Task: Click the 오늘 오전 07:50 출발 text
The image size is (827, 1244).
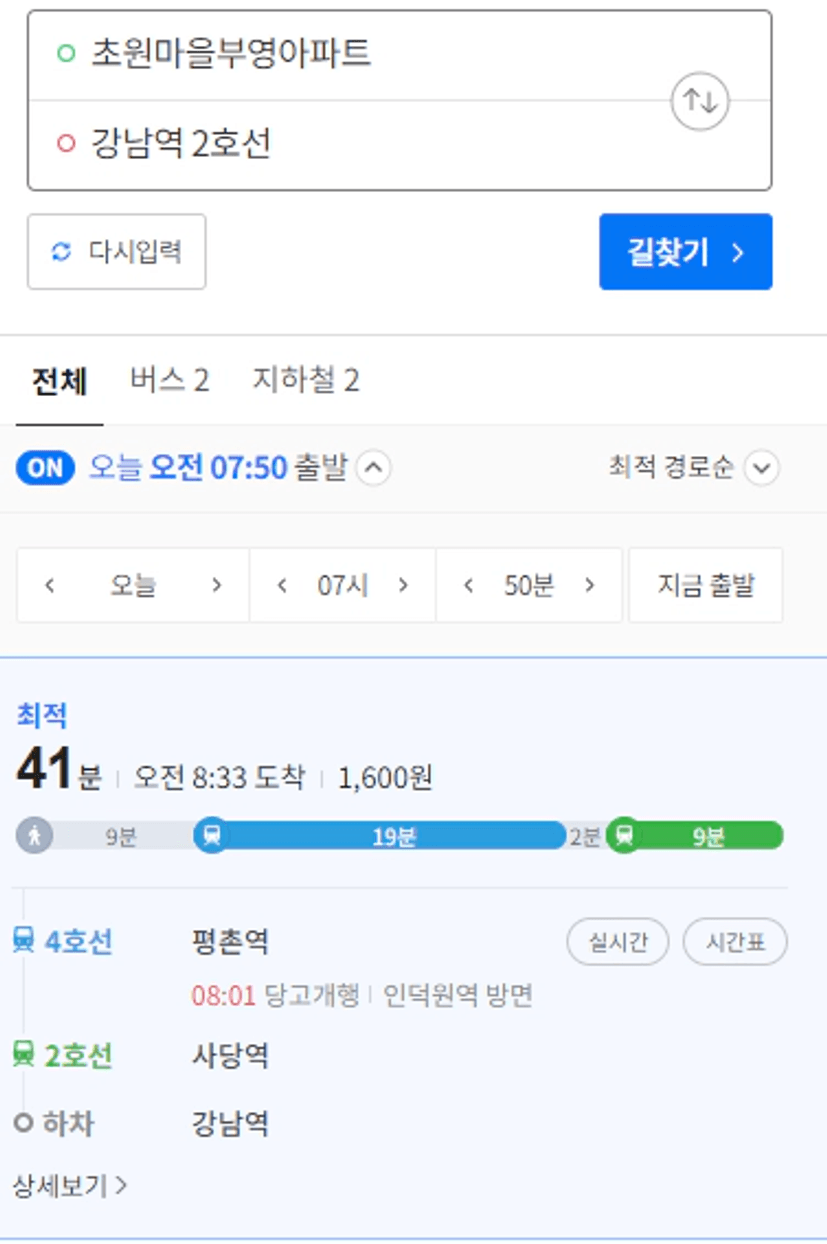Action: pyautogui.click(x=218, y=468)
